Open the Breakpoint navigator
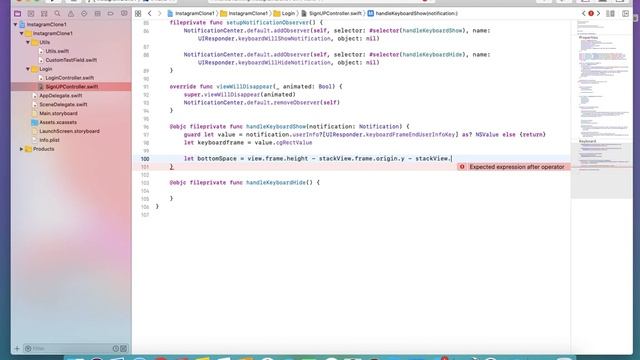 (111, 13)
